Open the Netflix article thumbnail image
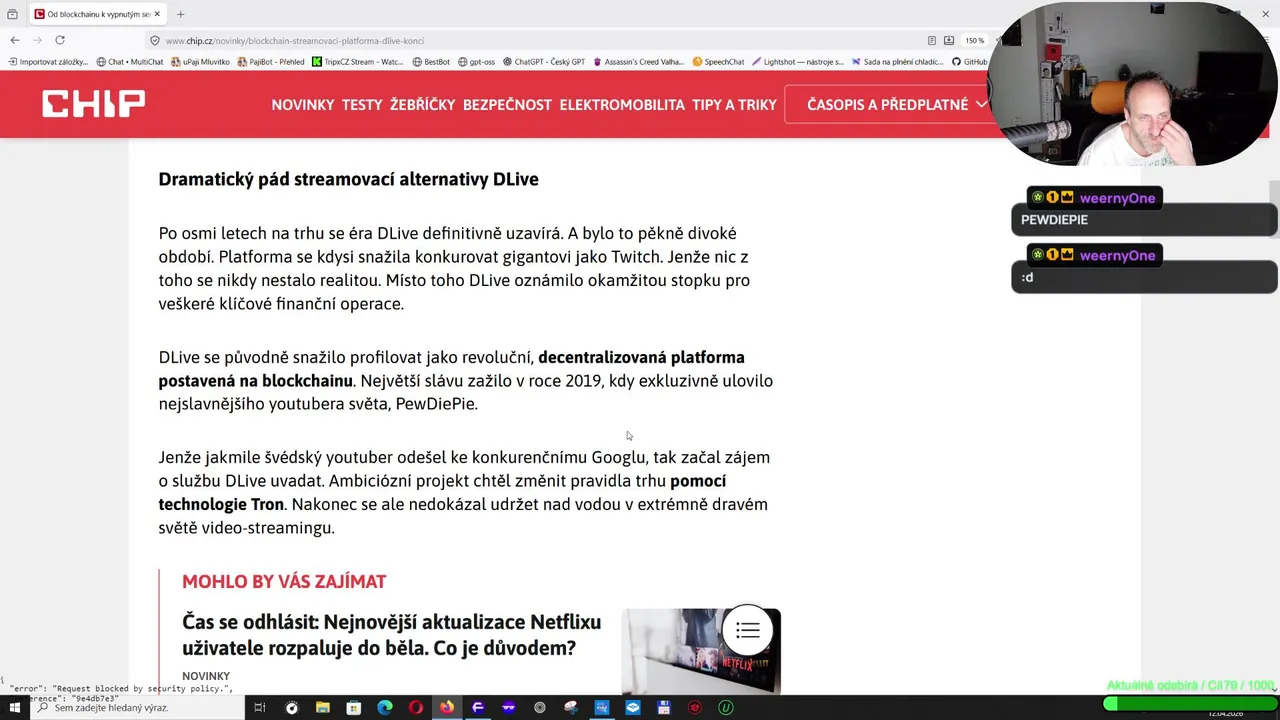The image size is (1280, 720). (x=701, y=651)
